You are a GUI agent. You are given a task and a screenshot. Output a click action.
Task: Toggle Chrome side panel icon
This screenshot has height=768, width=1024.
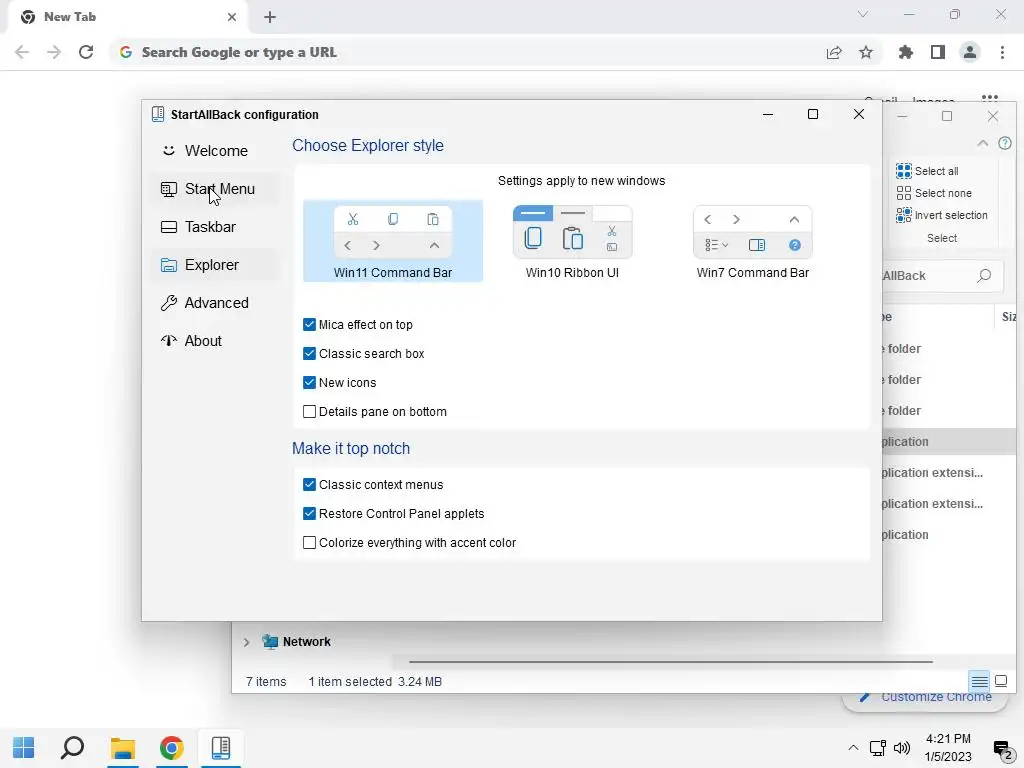coord(938,52)
